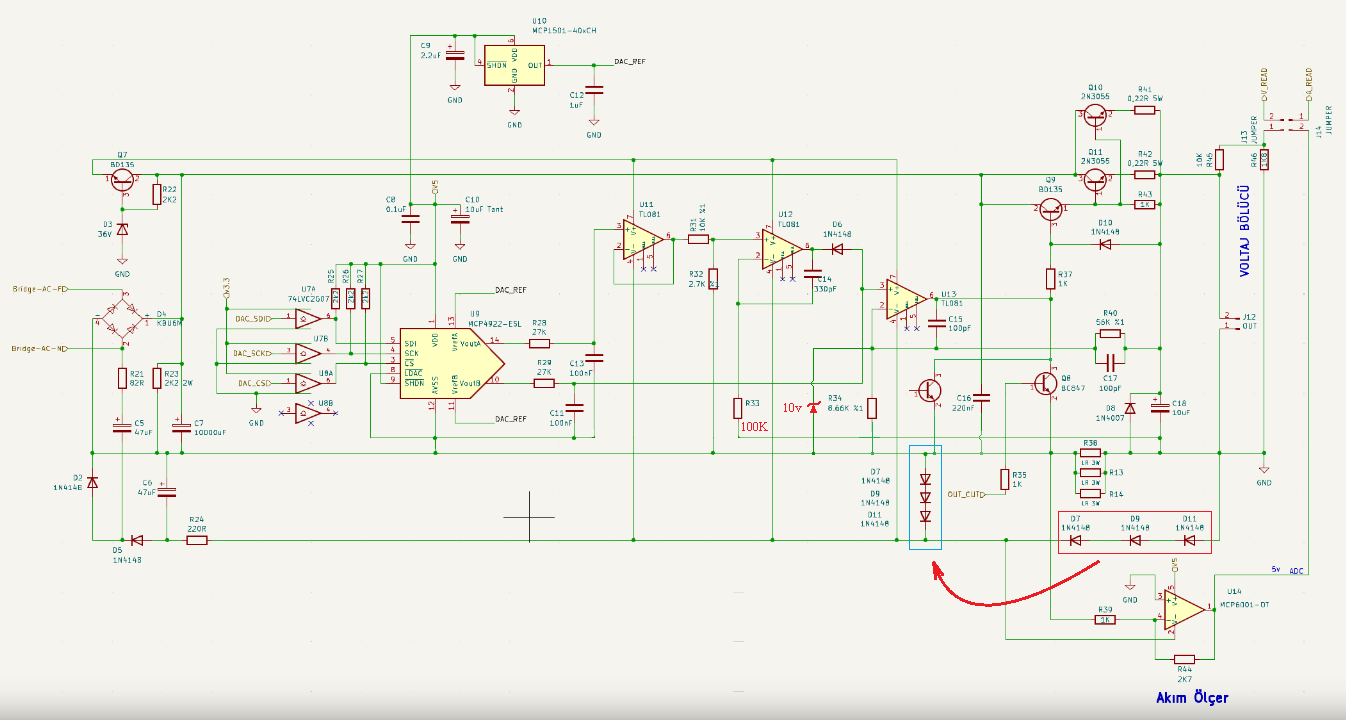Select the blue Akım Ölçer text label
This screenshot has height=720, width=1346.
(x=1192, y=698)
